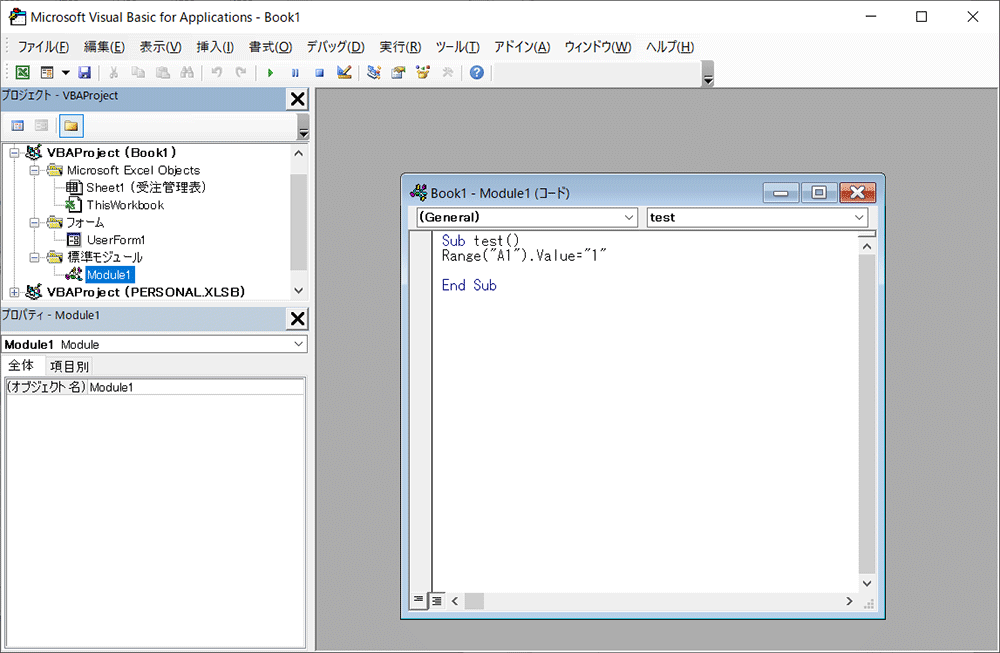Expand the VBAProject (PERSONAL.XLSB) tree node
The width and height of the screenshot is (1000, 653).
point(14,292)
